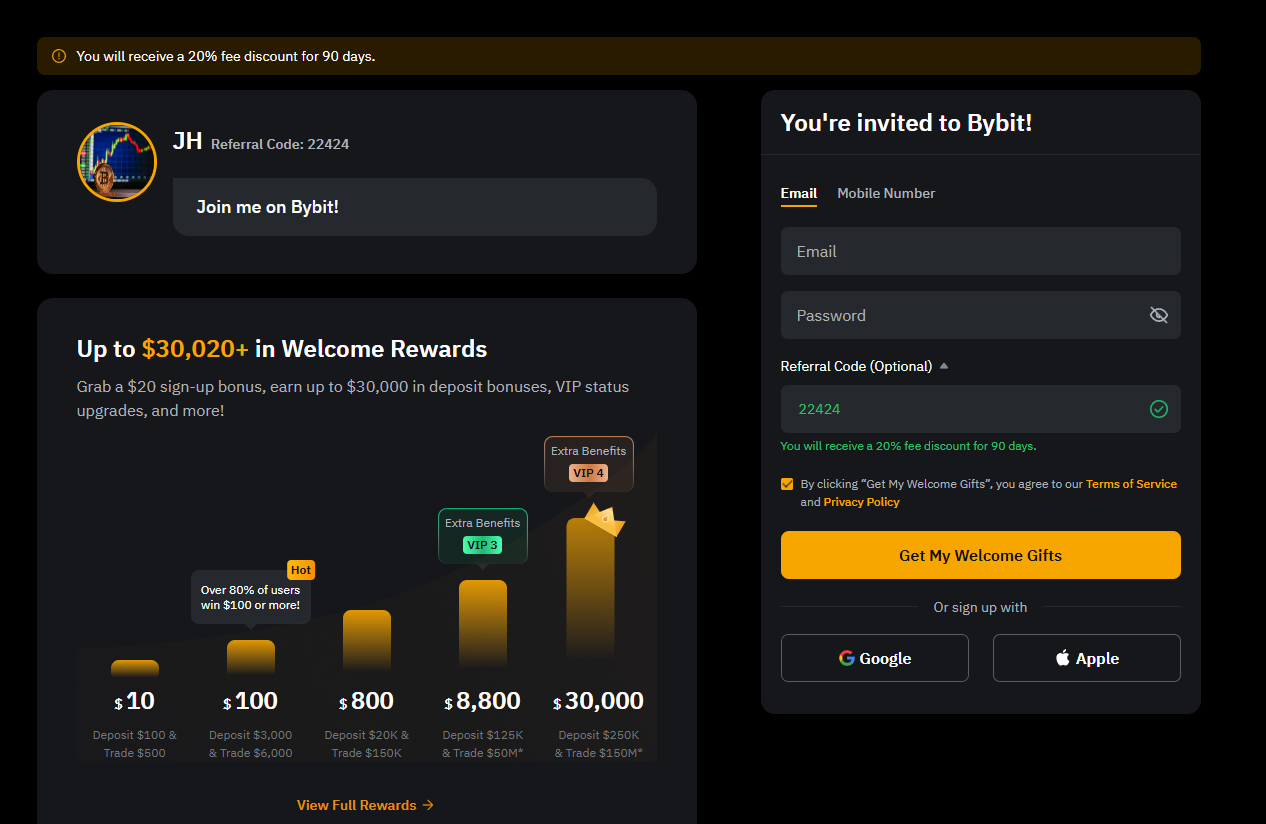Switch to the Email tab
Viewport: 1266px width, 824px height.
click(x=799, y=193)
